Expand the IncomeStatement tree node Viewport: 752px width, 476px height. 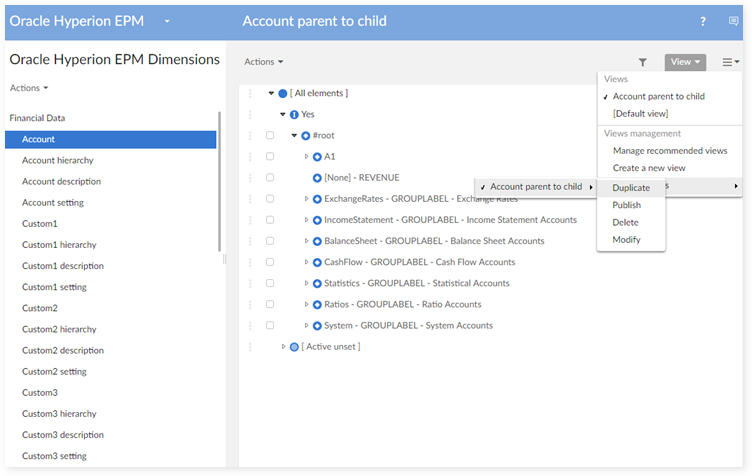point(307,220)
